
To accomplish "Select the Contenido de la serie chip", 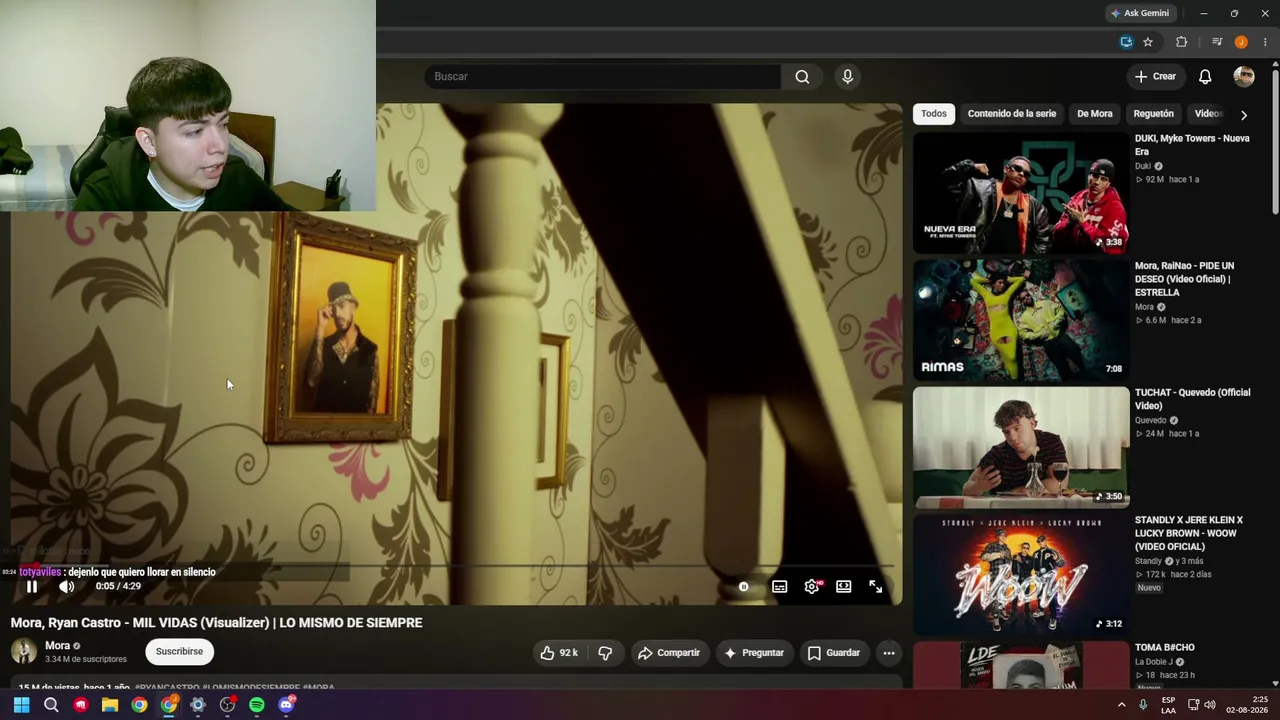I will pos(1012,114).
